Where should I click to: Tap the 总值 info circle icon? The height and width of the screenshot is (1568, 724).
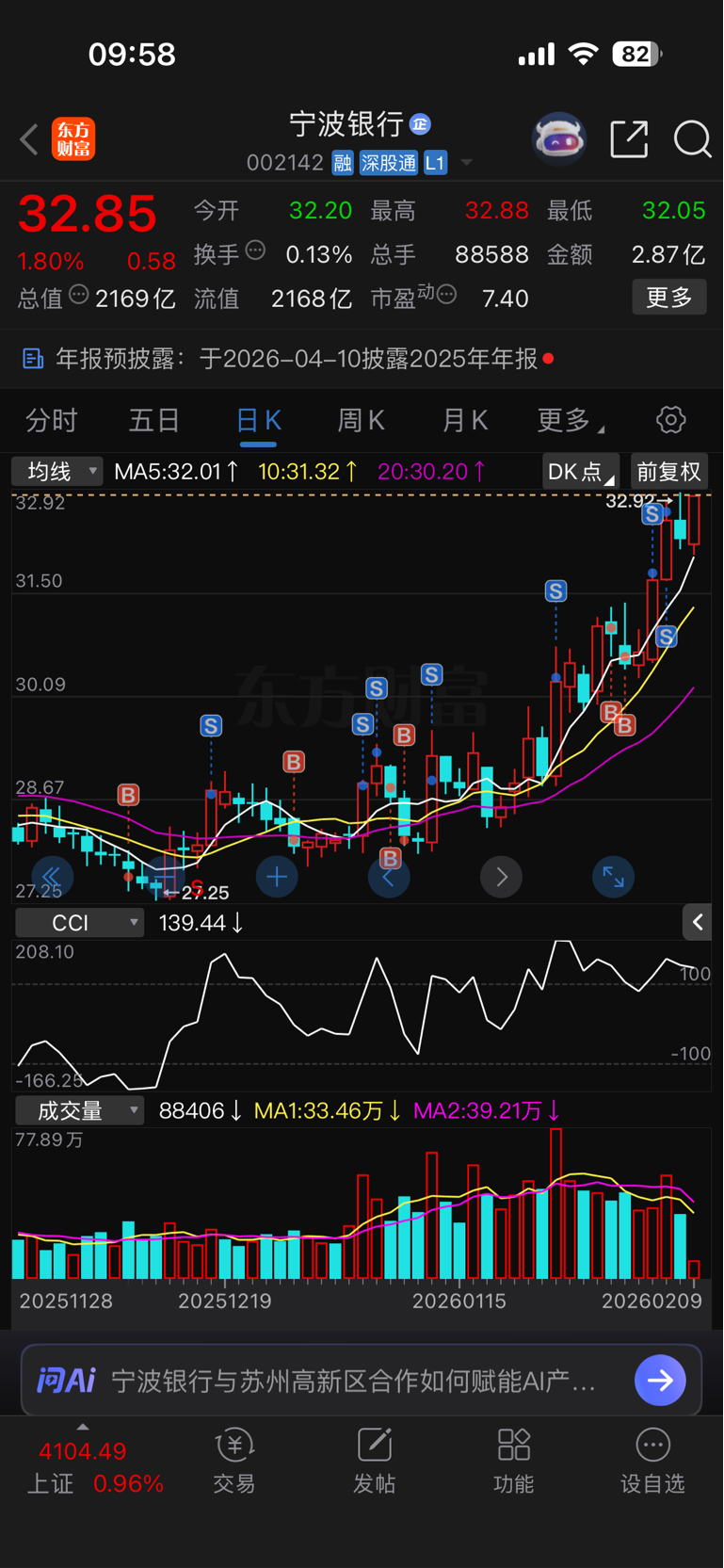(79, 295)
